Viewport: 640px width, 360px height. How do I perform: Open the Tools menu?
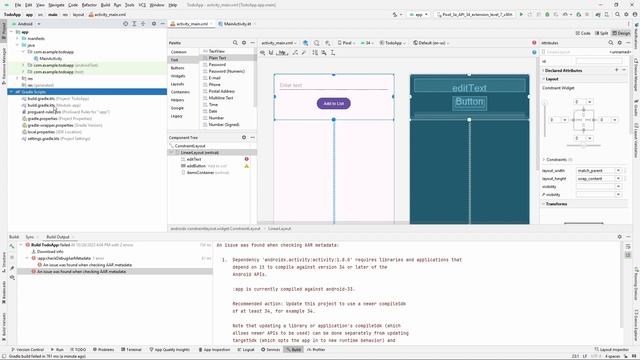(x=129, y=5)
